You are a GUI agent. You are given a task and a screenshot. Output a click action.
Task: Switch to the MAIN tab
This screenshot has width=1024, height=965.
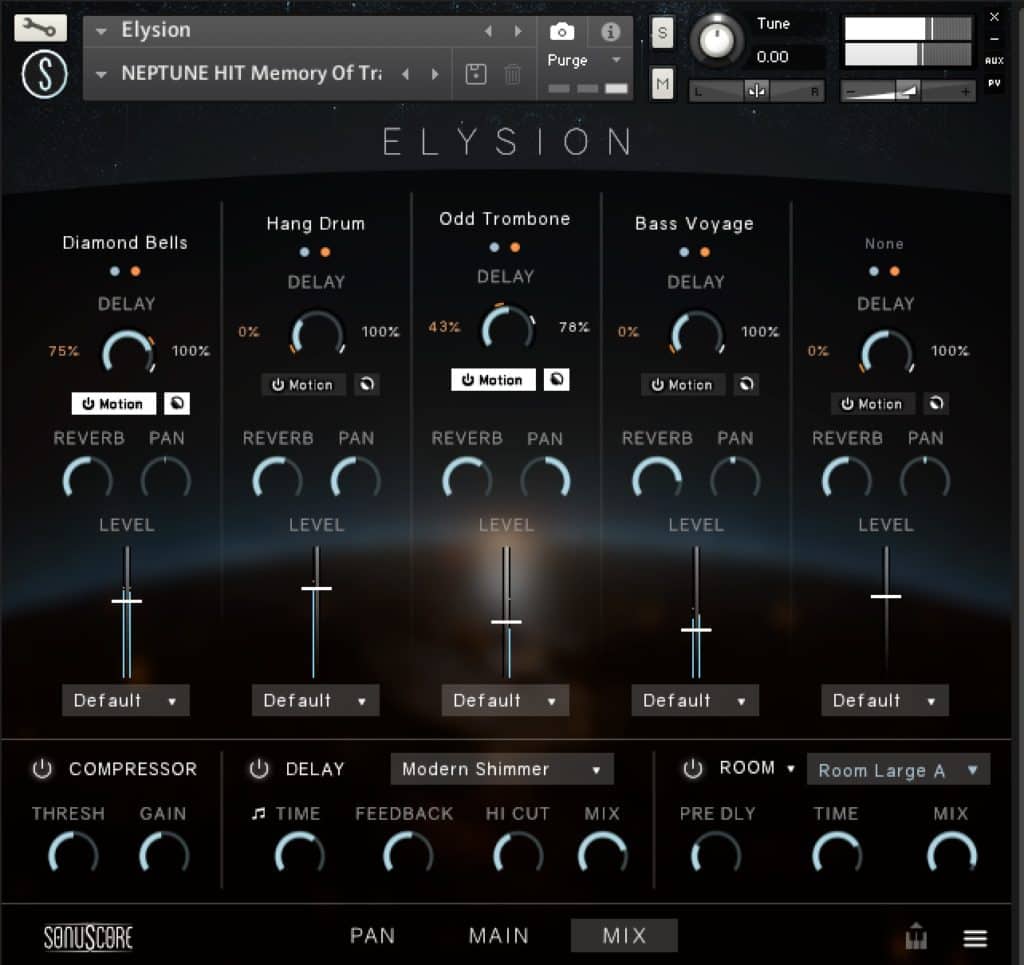(x=499, y=936)
